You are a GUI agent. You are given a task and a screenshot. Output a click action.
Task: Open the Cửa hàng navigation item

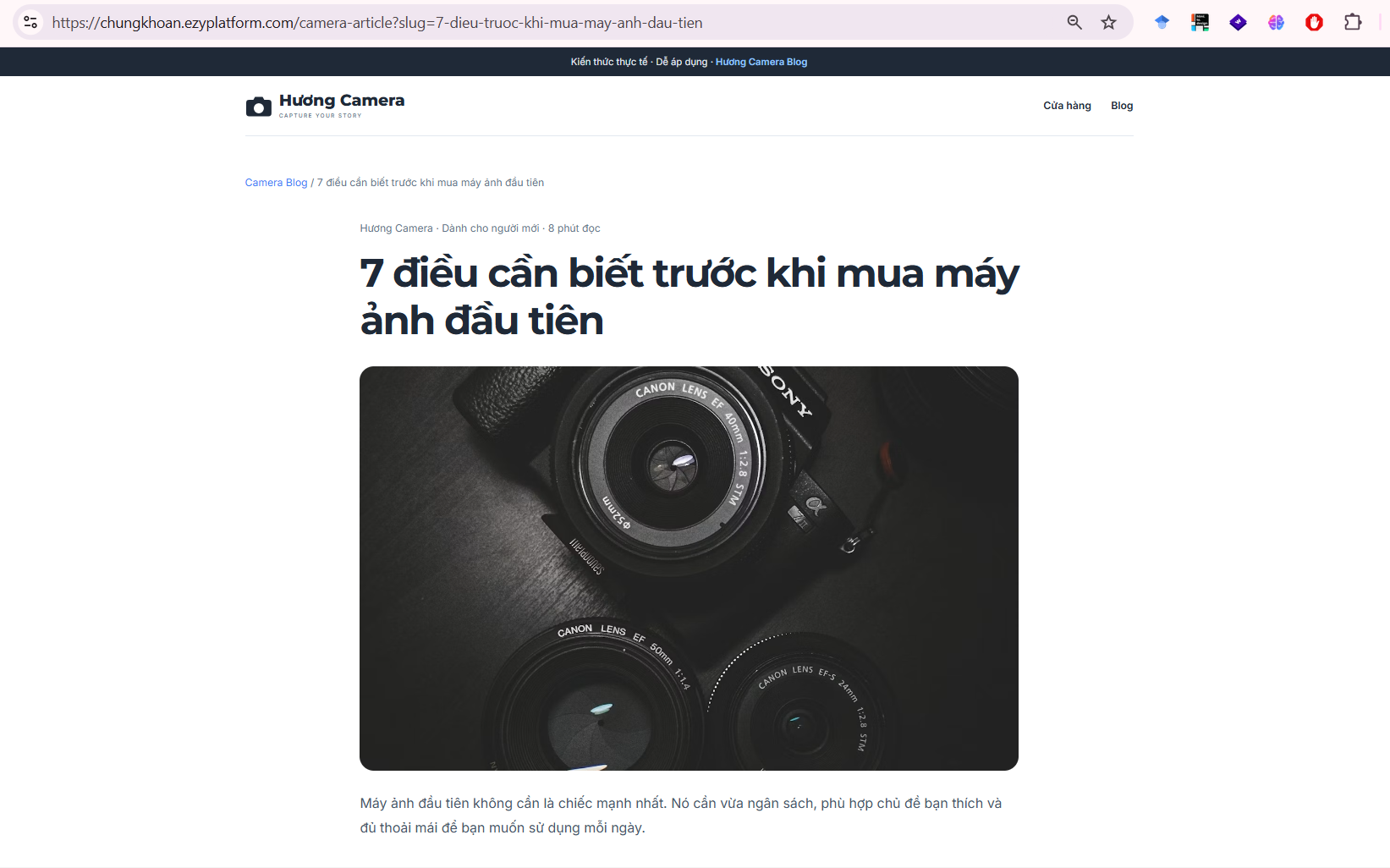click(x=1067, y=106)
